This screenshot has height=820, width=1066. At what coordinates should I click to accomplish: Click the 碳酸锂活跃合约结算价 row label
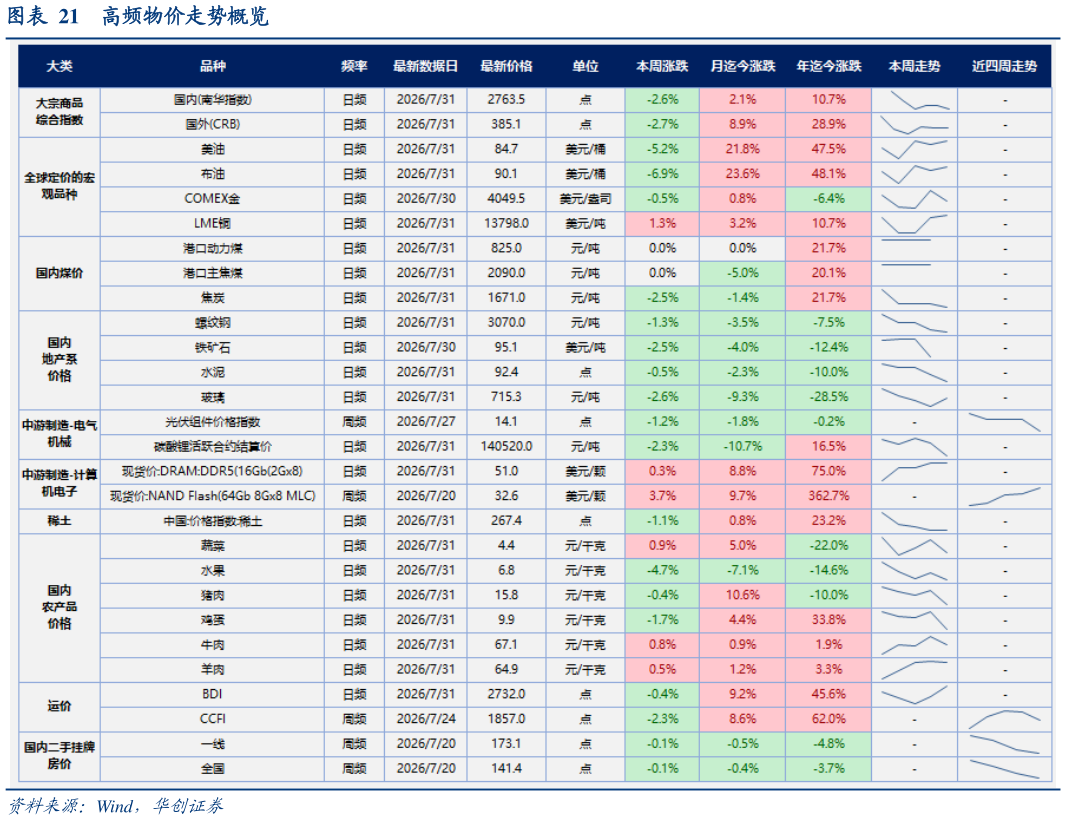pyautogui.click(x=212, y=447)
